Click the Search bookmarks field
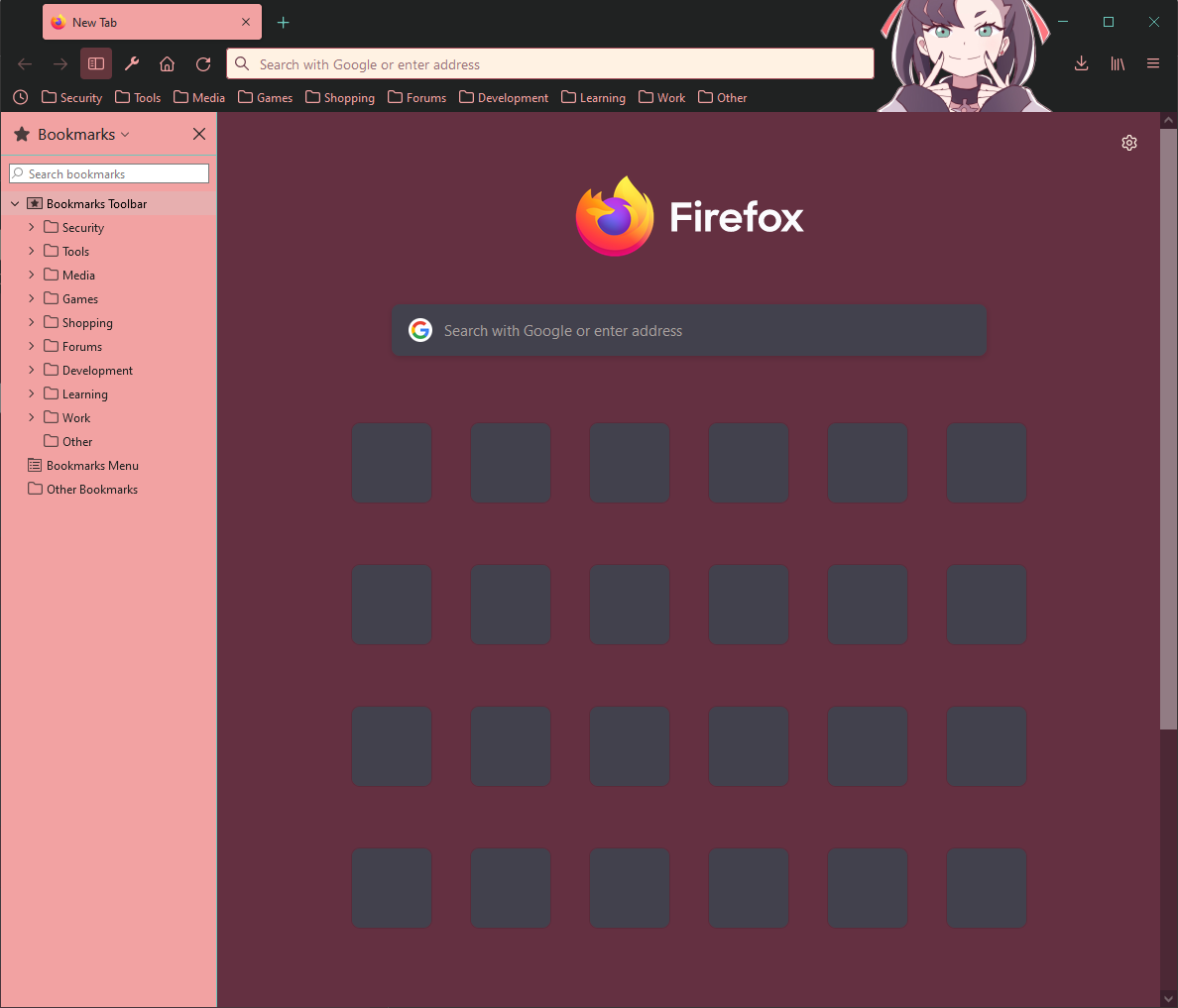 pyautogui.click(x=109, y=173)
